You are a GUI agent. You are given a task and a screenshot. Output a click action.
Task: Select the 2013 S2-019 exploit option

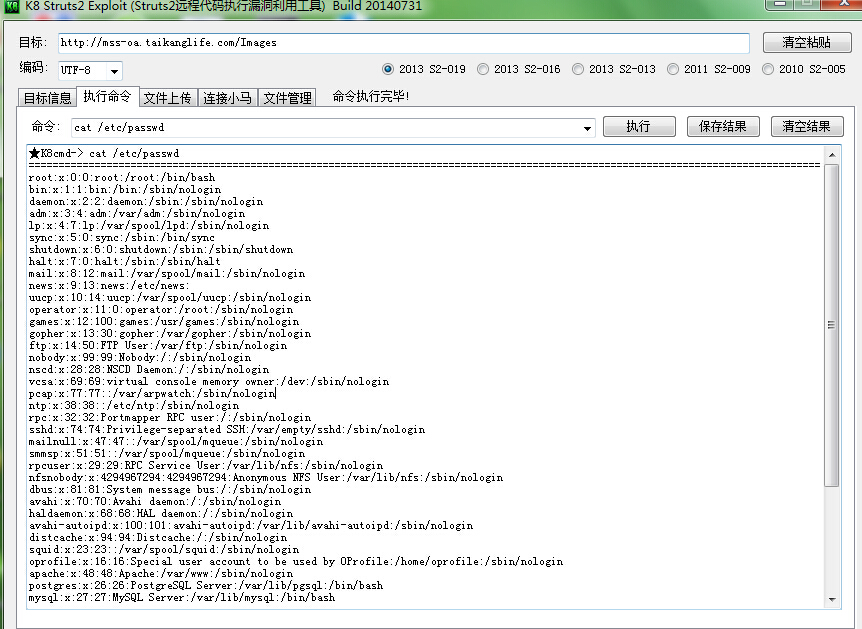click(424, 69)
